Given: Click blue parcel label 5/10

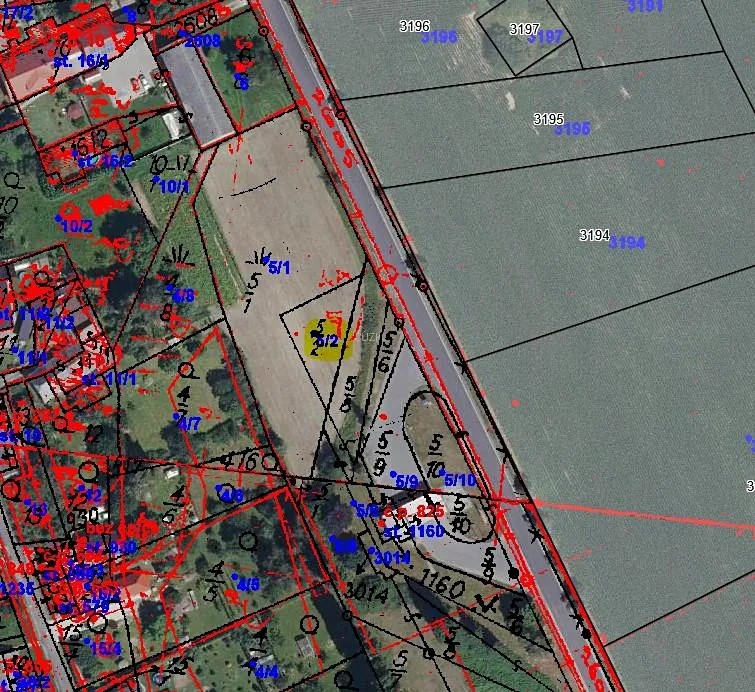Looking at the screenshot, I should 460,481.
